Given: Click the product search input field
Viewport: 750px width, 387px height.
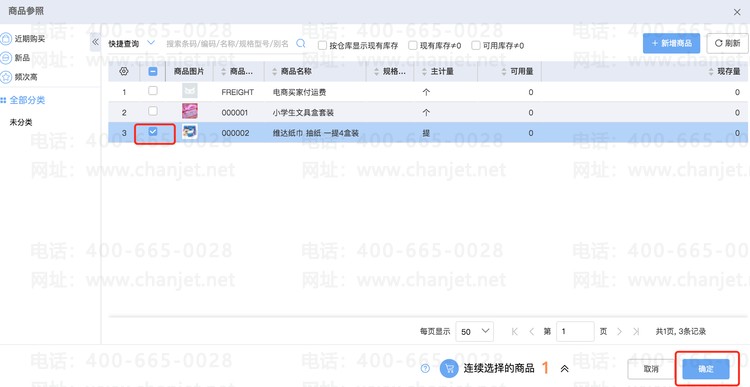Looking at the screenshot, I should tap(229, 44).
